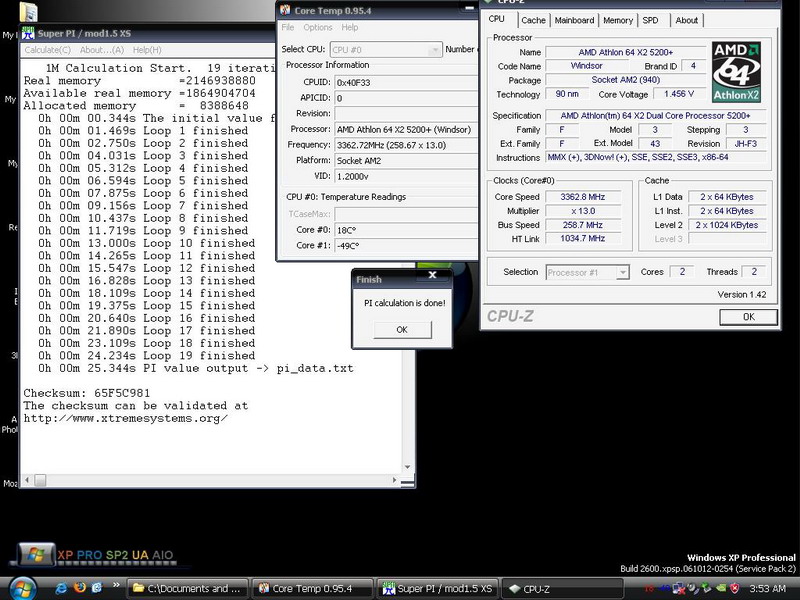Click OK in the Finish dialog
The height and width of the screenshot is (600, 800).
click(402, 330)
